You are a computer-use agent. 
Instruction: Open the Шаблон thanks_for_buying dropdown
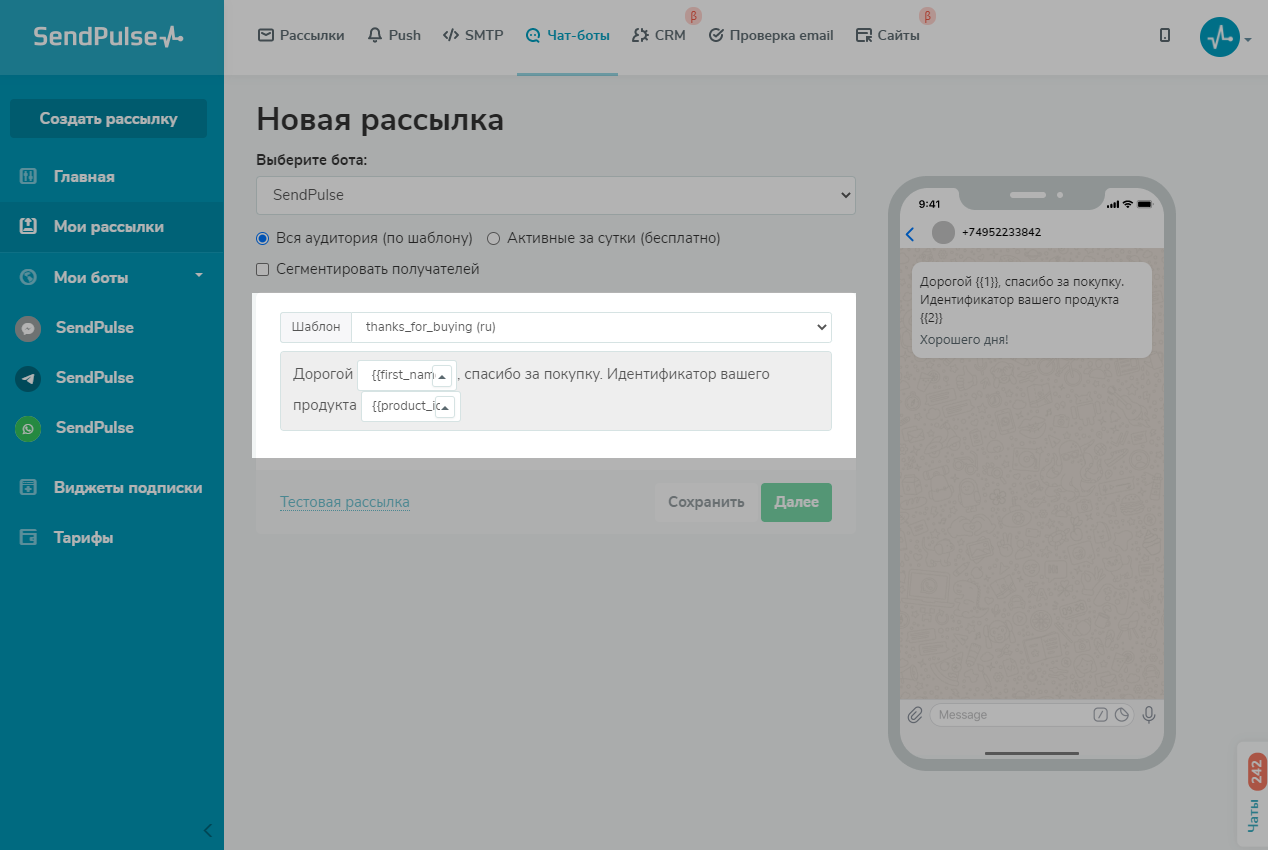click(x=590, y=327)
